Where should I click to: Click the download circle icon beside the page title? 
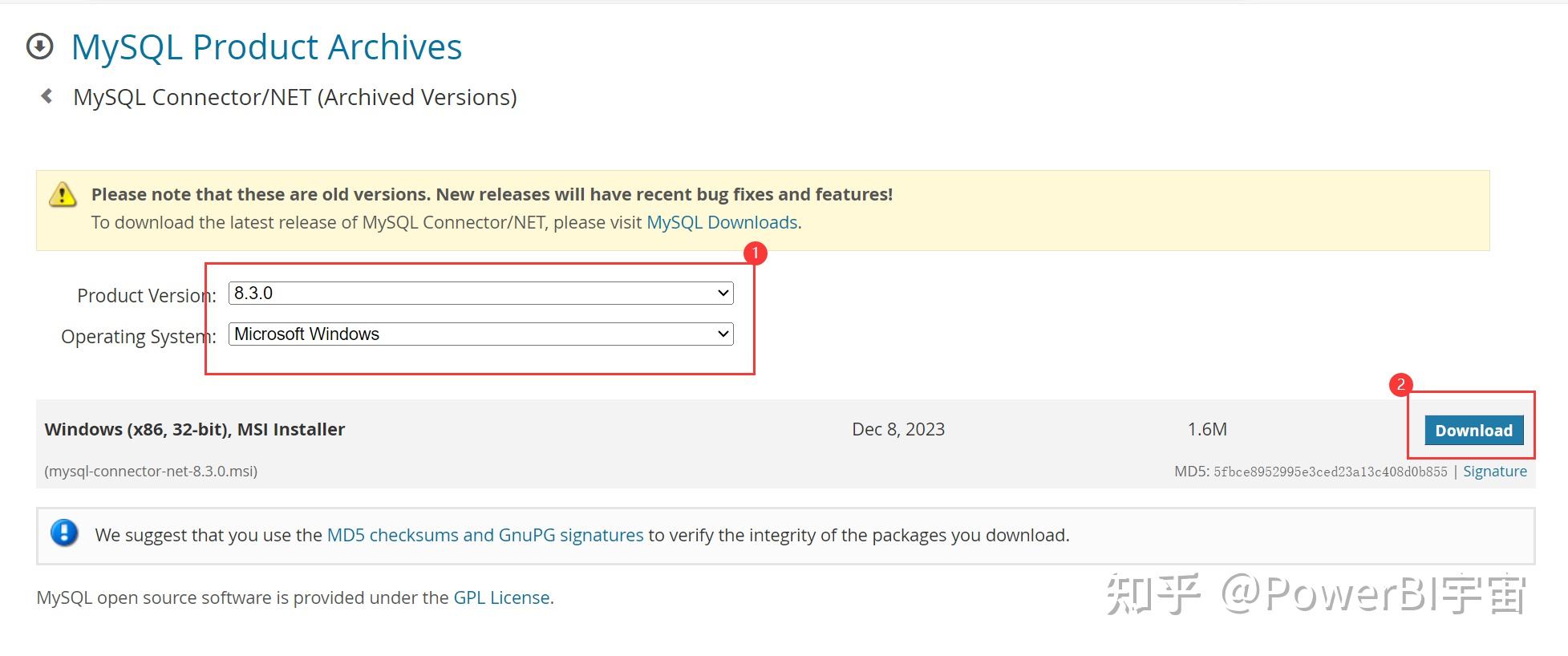pos(40,47)
